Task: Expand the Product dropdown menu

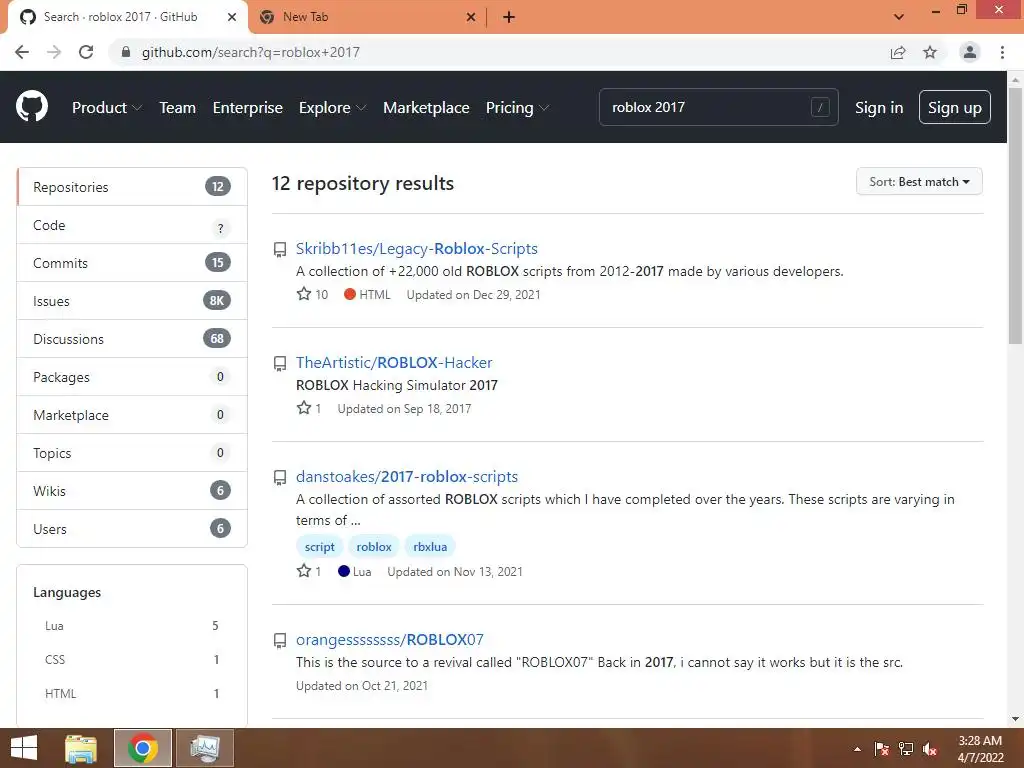Action: [x=107, y=107]
